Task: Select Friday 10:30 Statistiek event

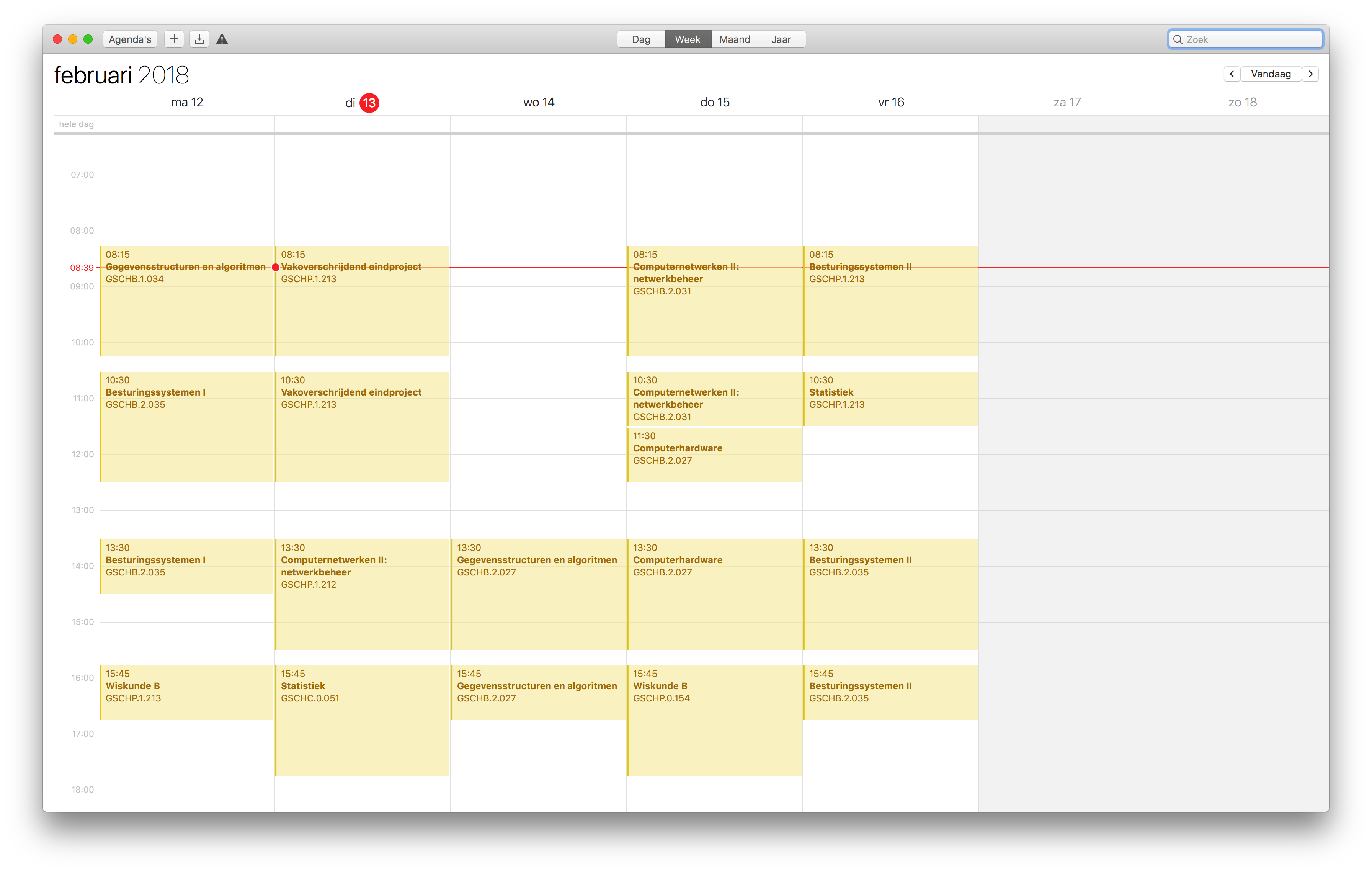Action: 890,399
